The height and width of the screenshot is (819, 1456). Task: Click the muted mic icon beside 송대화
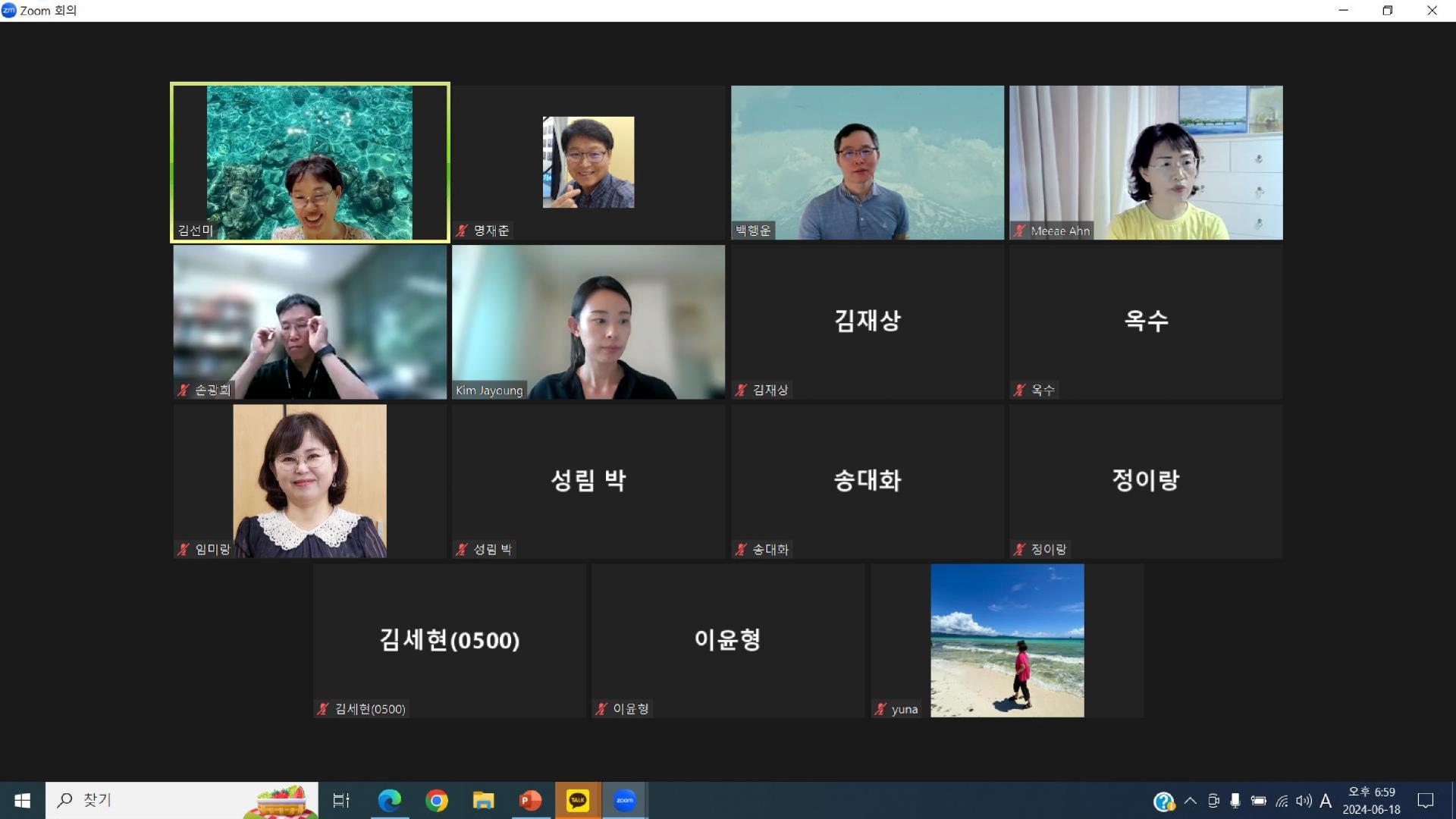[741, 549]
